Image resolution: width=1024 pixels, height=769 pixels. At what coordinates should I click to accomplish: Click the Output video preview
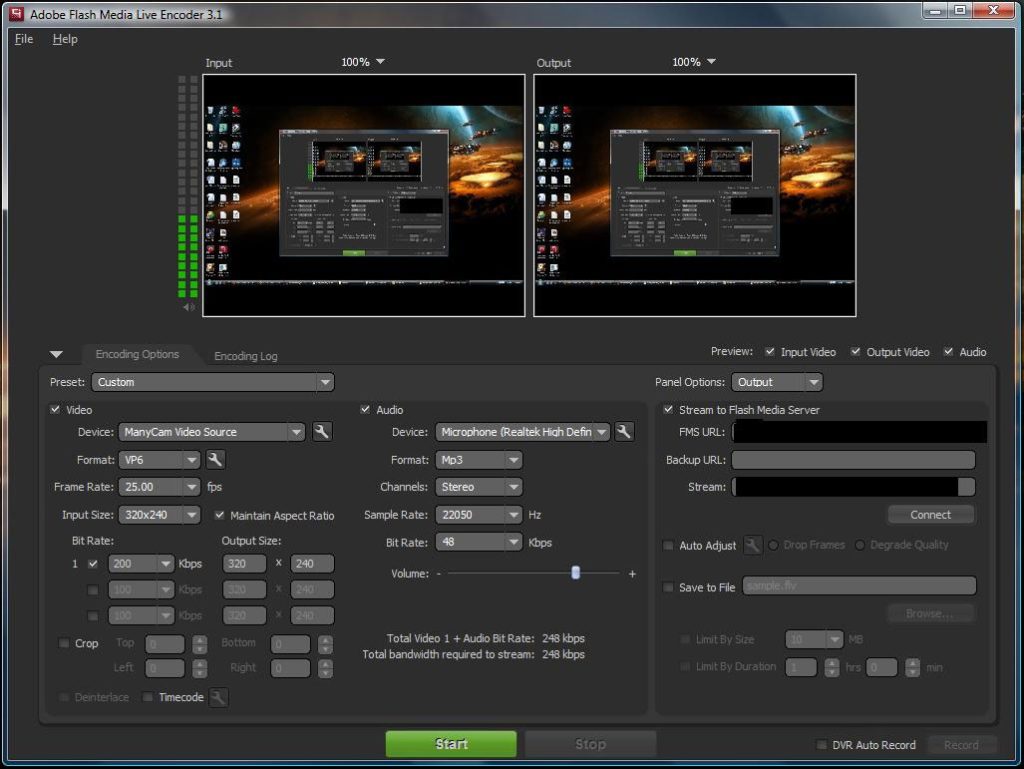(695, 195)
